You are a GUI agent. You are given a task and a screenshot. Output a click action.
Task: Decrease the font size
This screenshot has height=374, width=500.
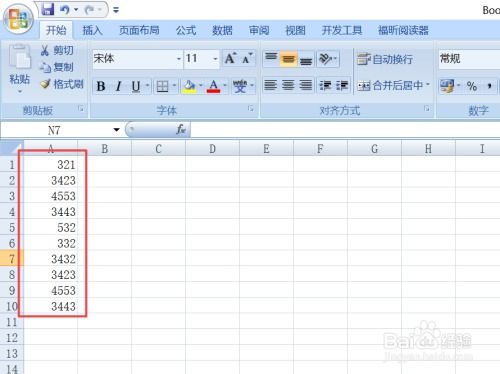[247, 58]
